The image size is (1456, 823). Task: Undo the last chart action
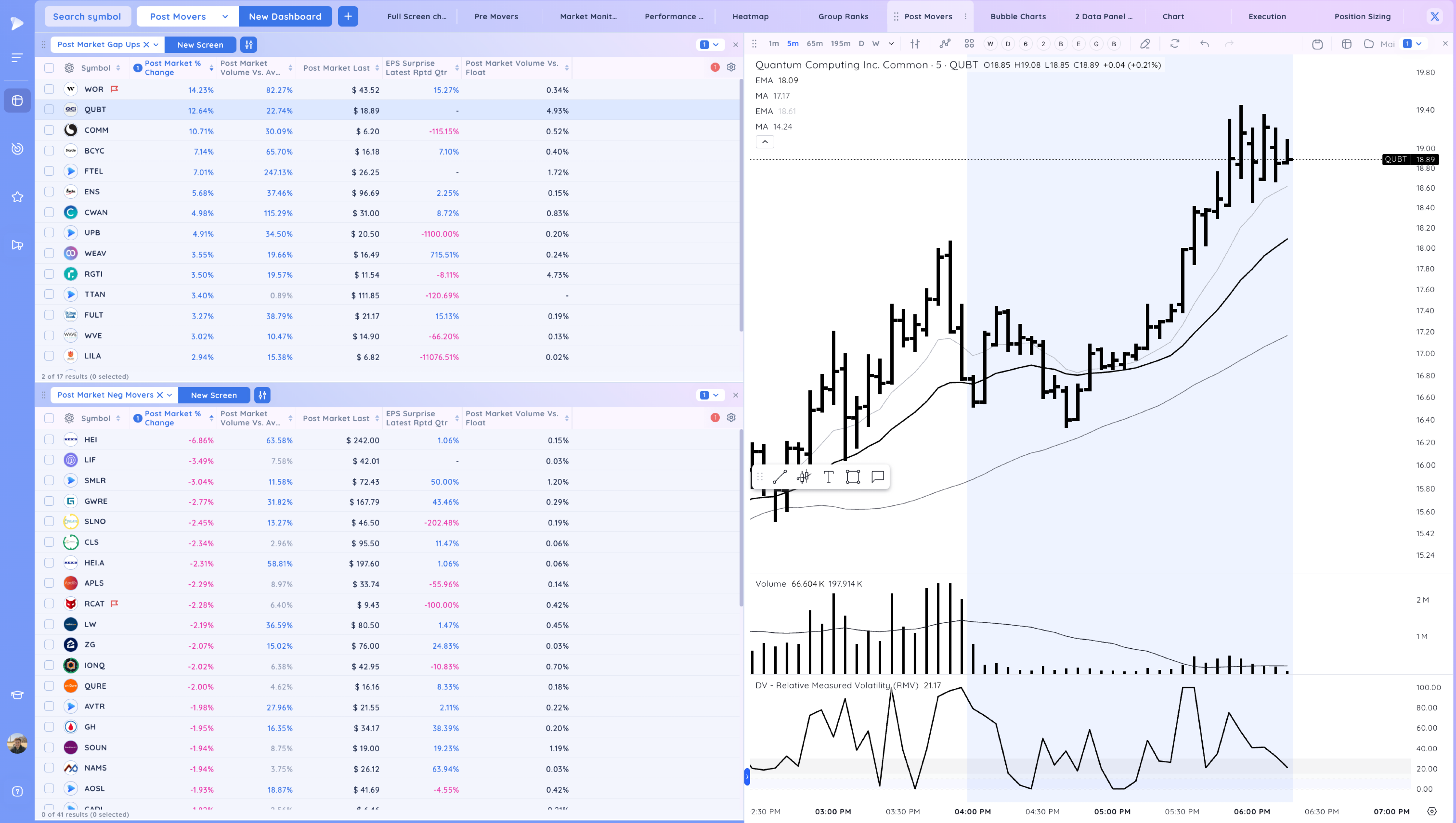(1205, 44)
